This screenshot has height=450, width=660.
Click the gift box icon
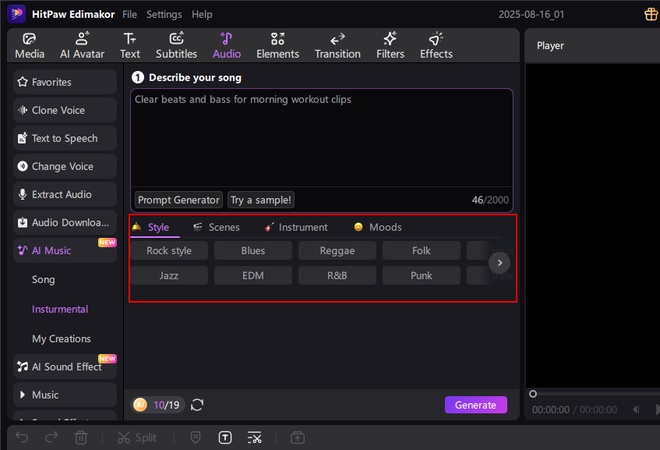651,14
